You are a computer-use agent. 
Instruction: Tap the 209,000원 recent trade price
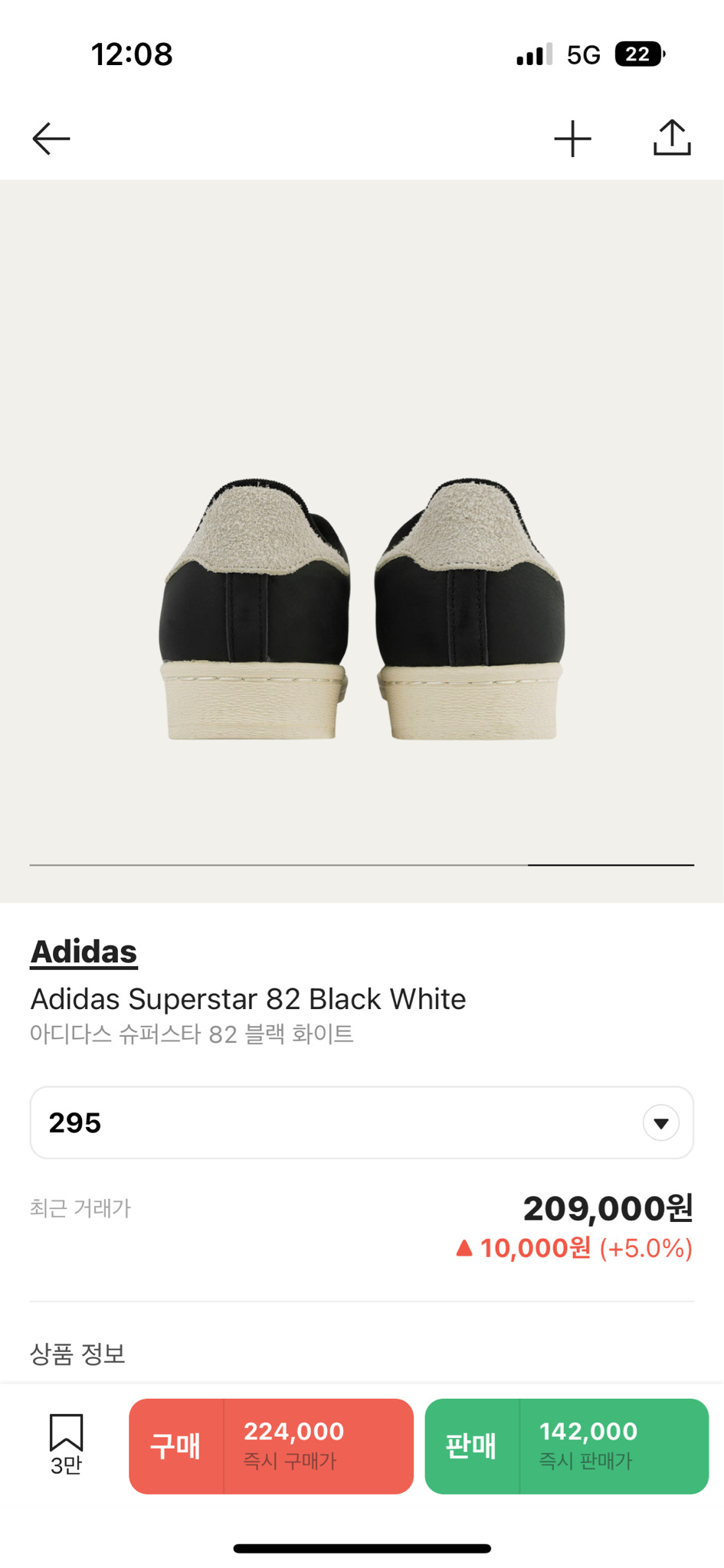tap(608, 1209)
